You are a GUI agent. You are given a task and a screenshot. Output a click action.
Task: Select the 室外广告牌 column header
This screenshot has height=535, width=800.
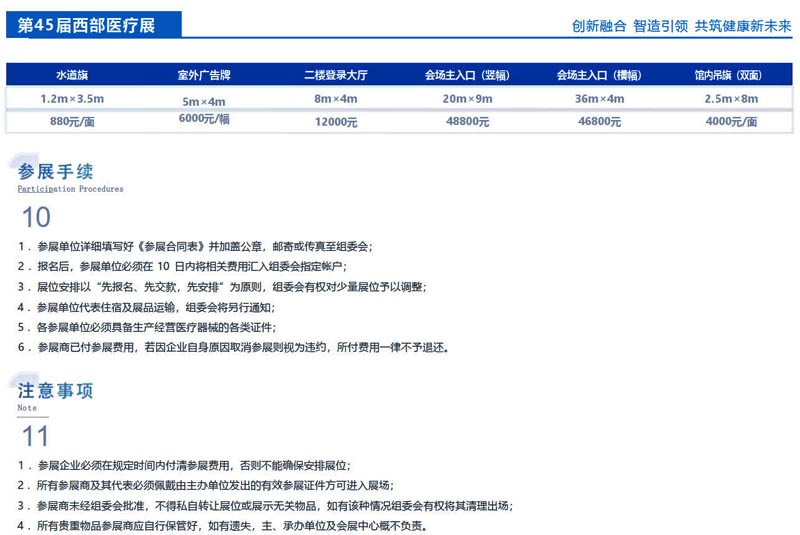pyautogui.click(x=204, y=75)
